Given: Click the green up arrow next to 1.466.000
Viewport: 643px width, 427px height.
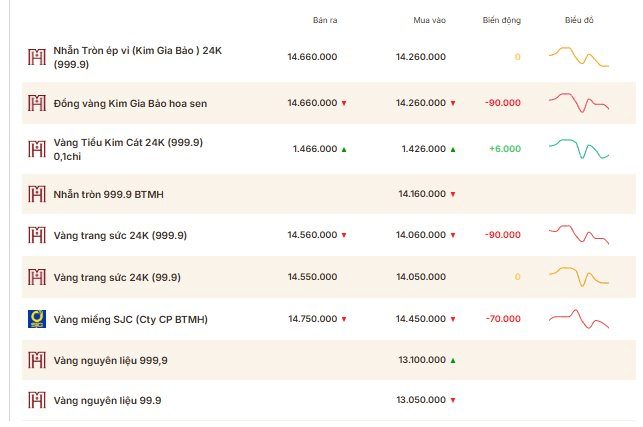Looking at the screenshot, I should (344, 149).
